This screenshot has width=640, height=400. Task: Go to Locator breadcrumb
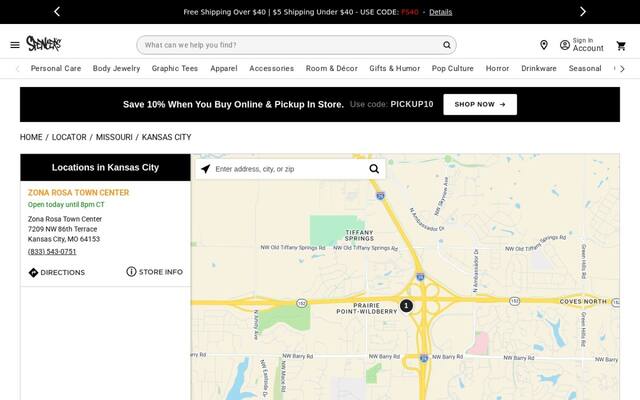click(69, 137)
